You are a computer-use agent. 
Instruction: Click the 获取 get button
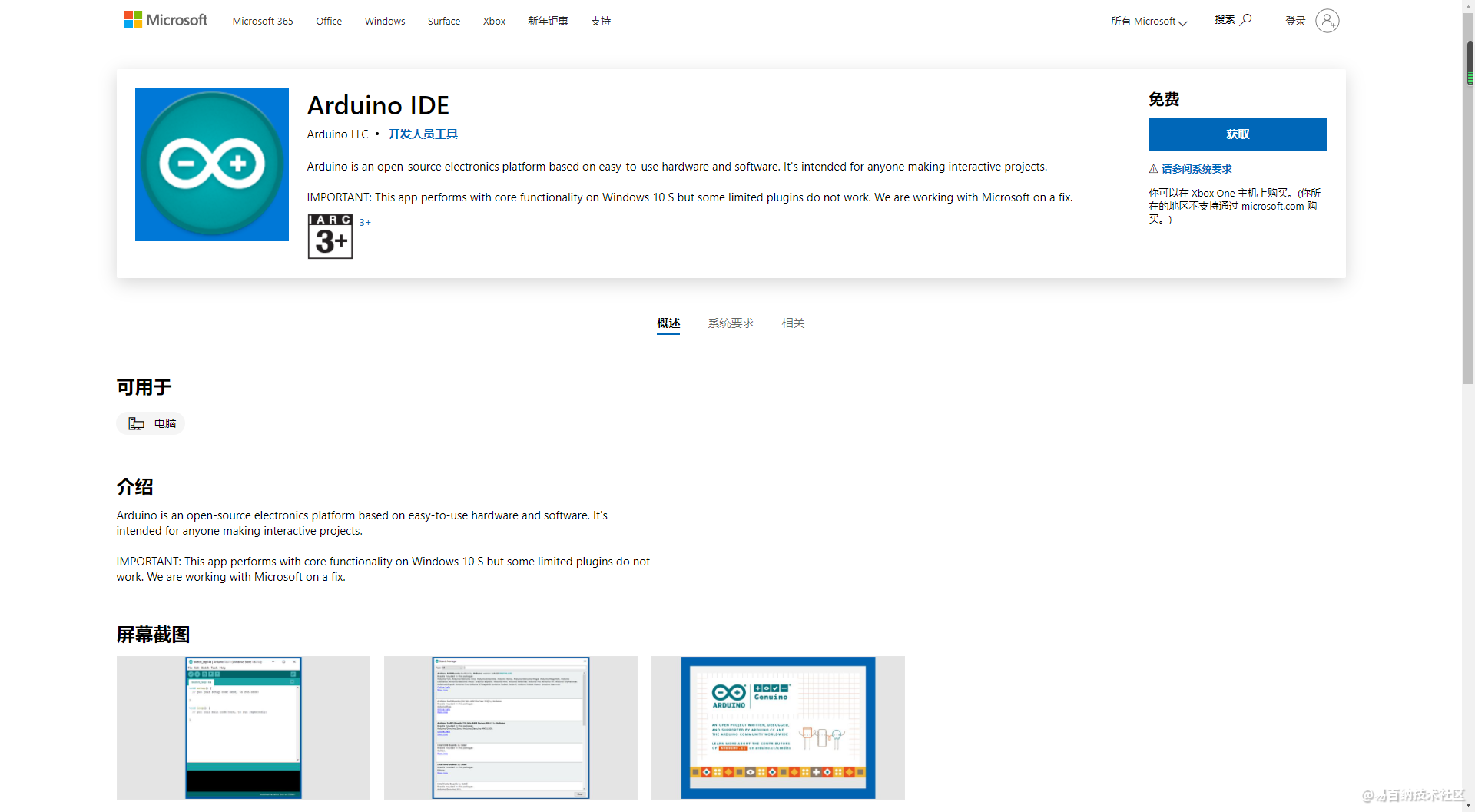[x=1238, y=134]
